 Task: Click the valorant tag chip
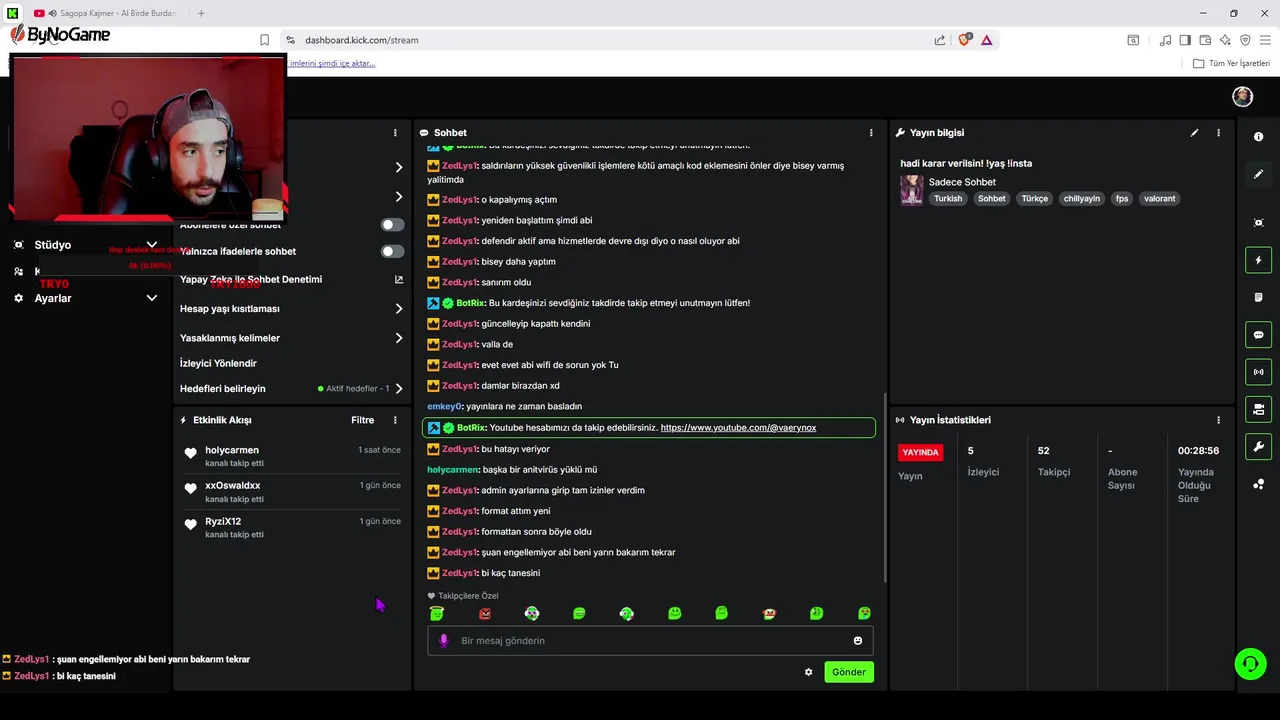click(x=1160, y=198)
